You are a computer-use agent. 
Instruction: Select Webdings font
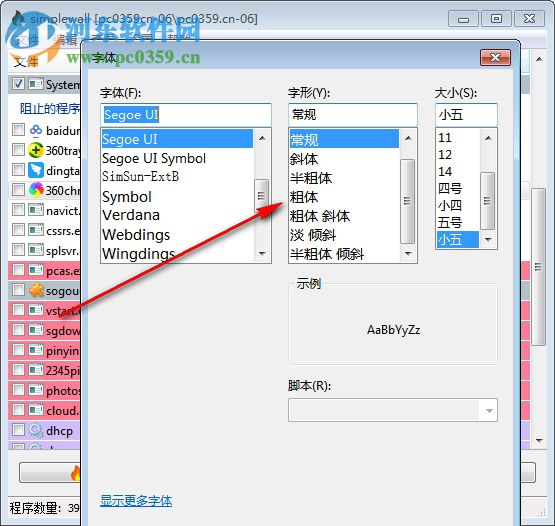point(137,235)
